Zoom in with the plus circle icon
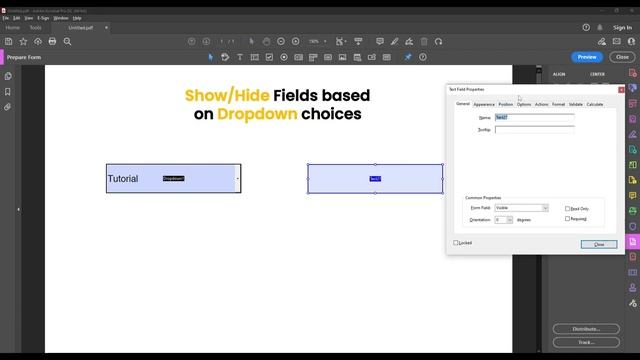Viewport: 640px width, 360px height. (296, 41)
